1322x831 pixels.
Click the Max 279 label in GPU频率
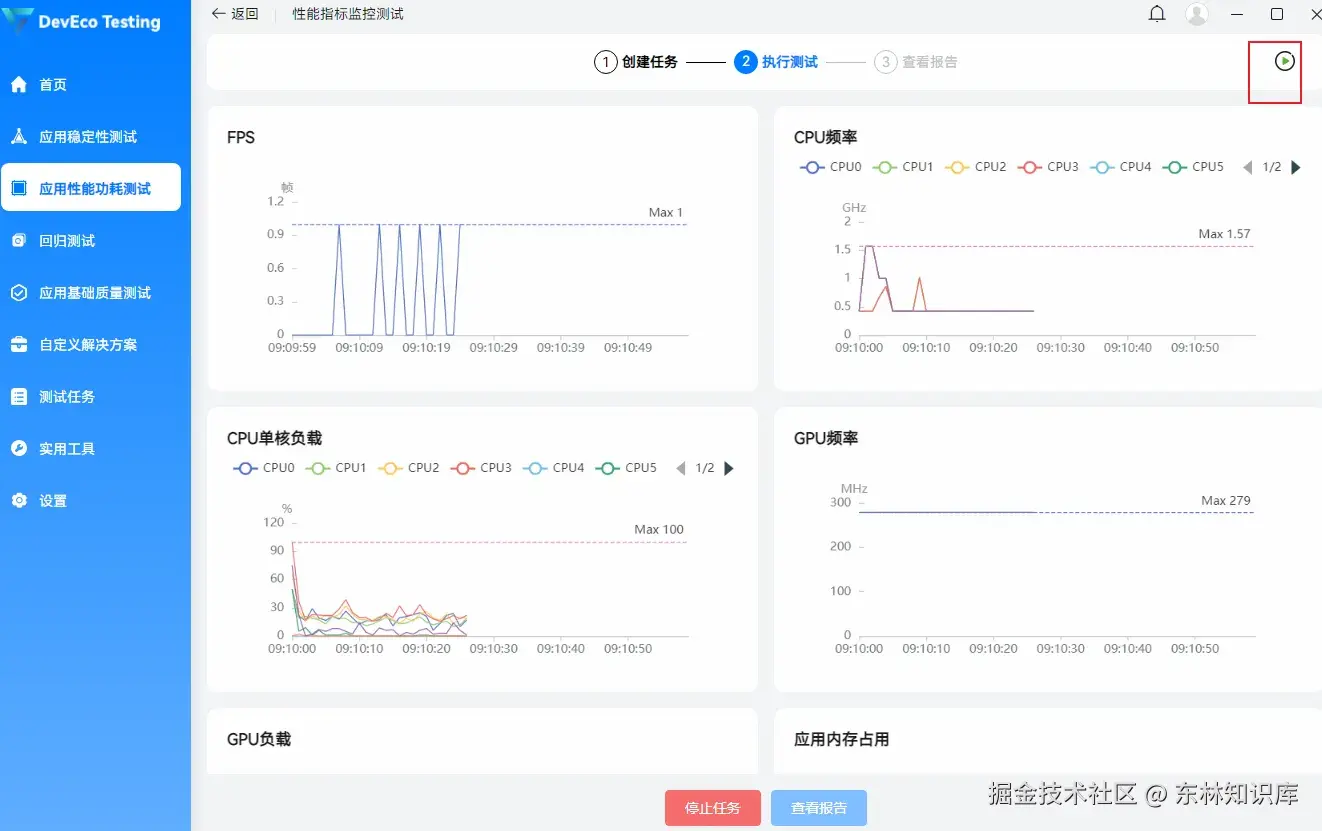(x=1226, y=500)
